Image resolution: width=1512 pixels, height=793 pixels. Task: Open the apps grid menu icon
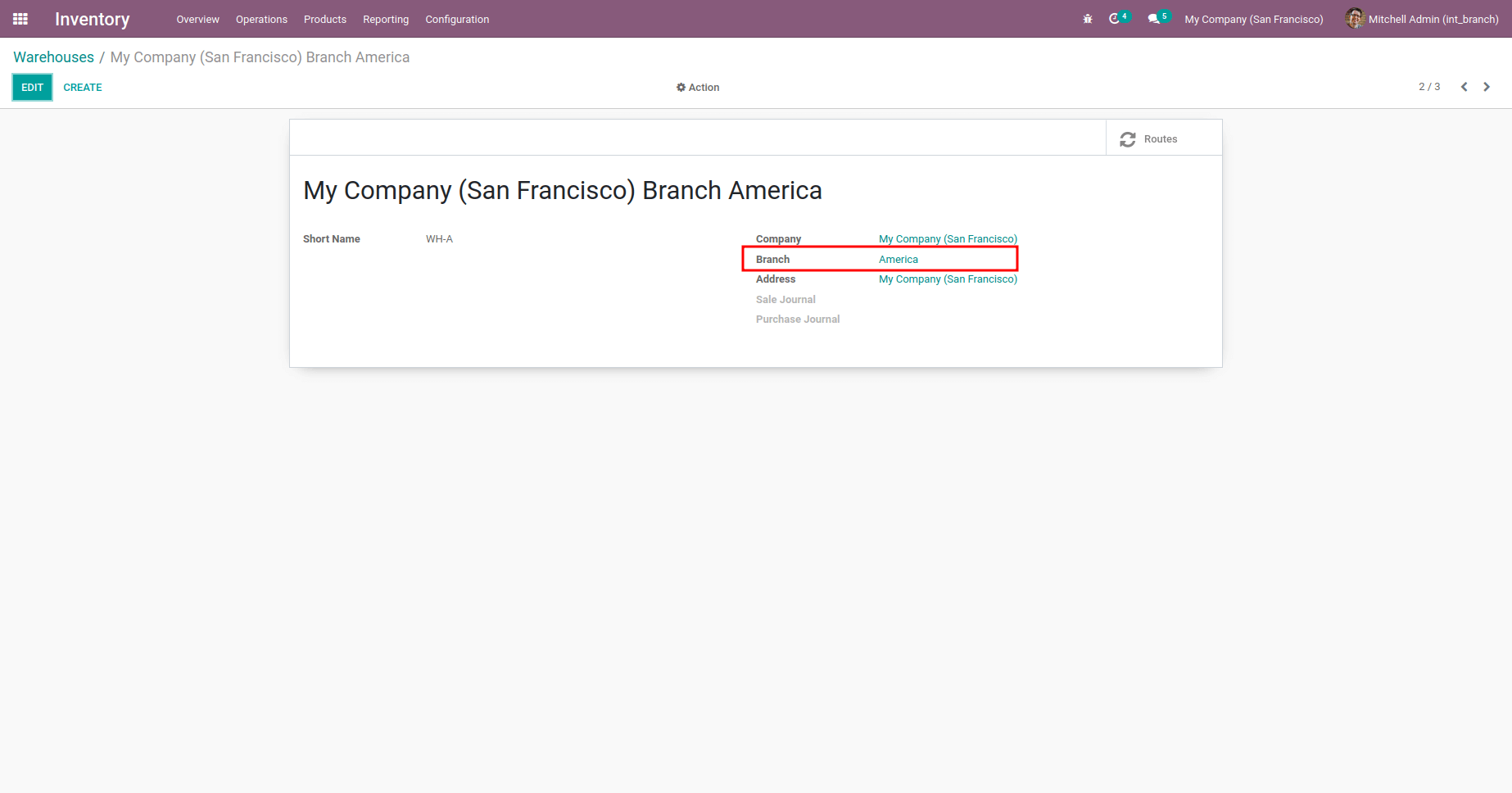click(x=20, y=19)
